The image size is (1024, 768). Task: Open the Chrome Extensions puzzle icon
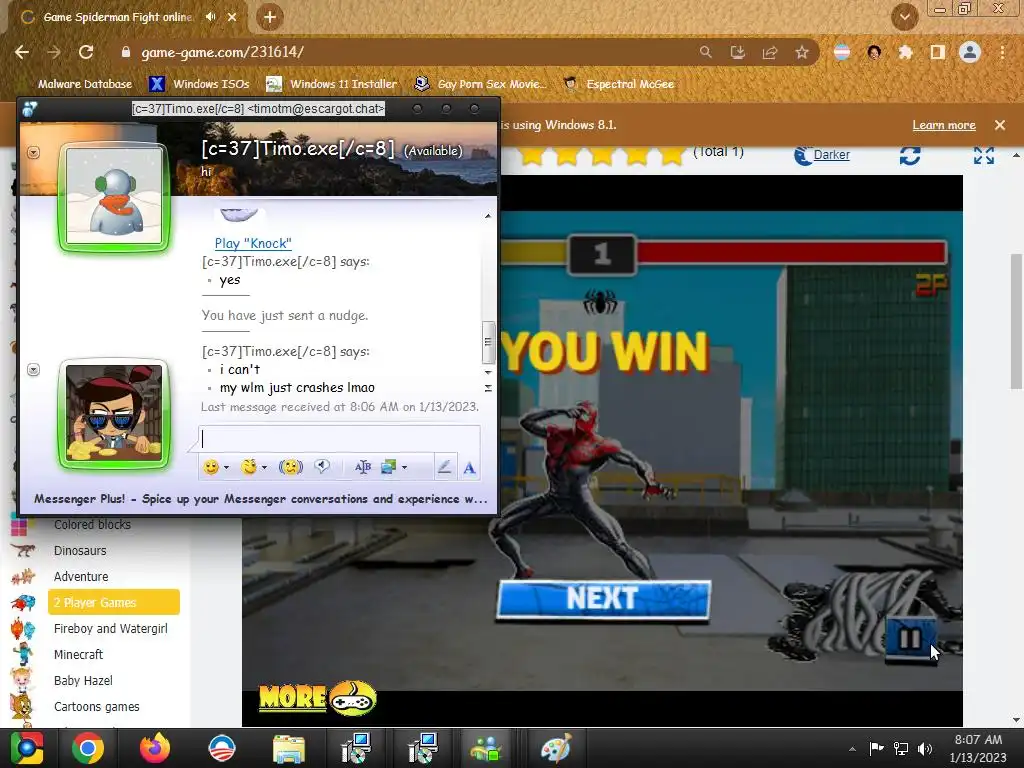point(905,52)
